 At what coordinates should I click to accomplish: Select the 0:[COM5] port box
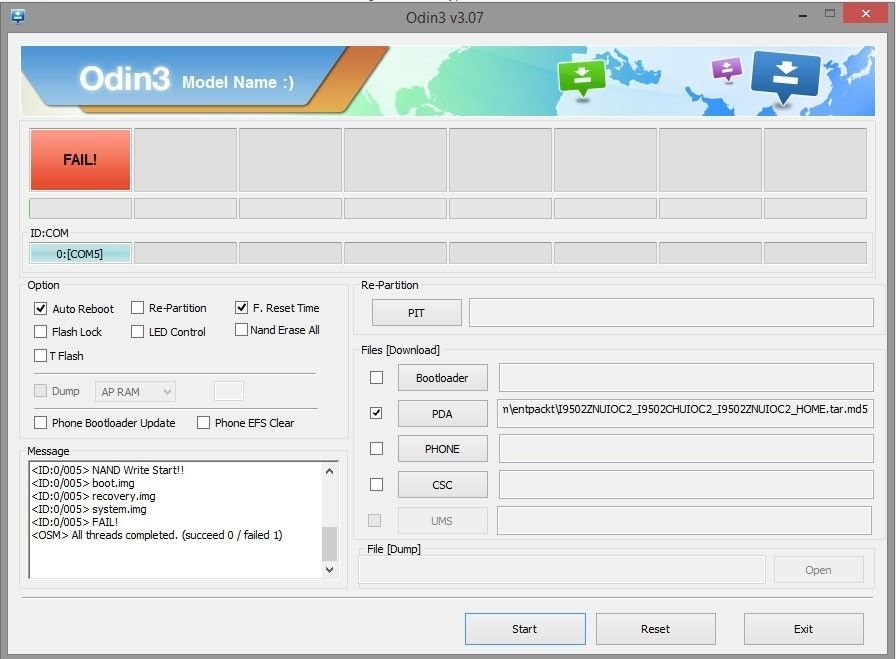(x=80, y=253)
